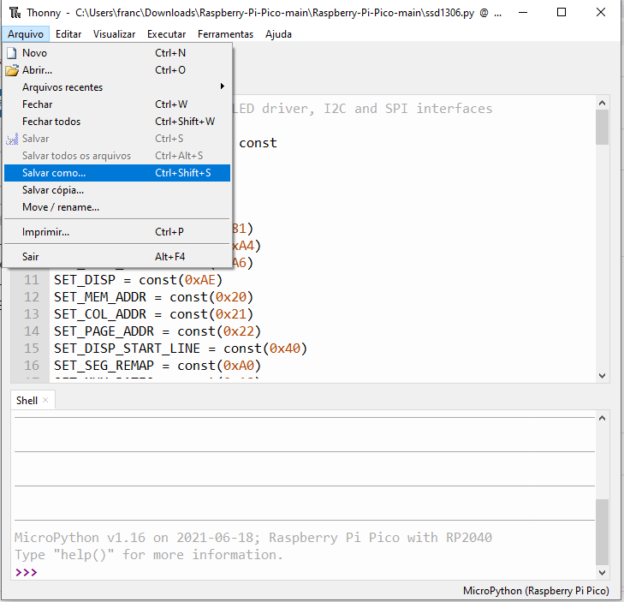Click code line SET_MEM_ADDR = const(0x20)
Image resolution: width=624 pixels, height=602 pixels.
tap(154, 297)
